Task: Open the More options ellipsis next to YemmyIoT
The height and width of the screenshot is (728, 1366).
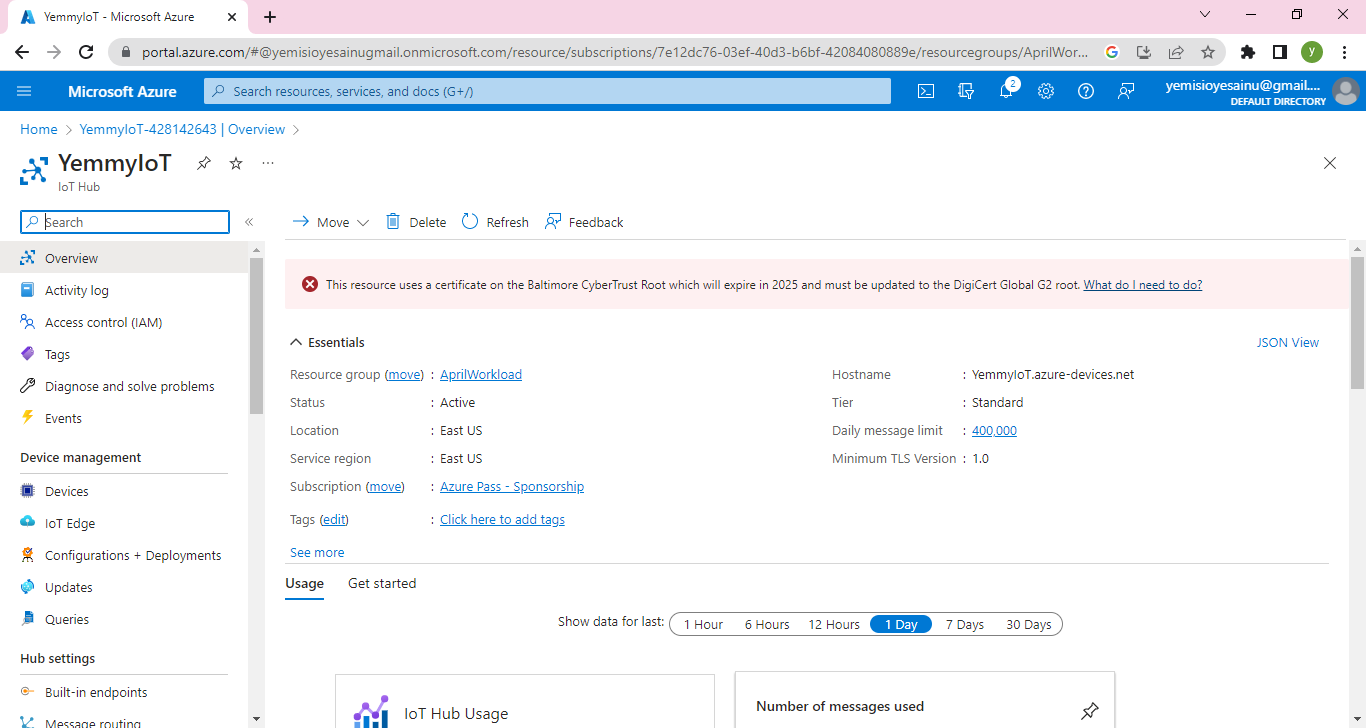Action: click(268, 162)
